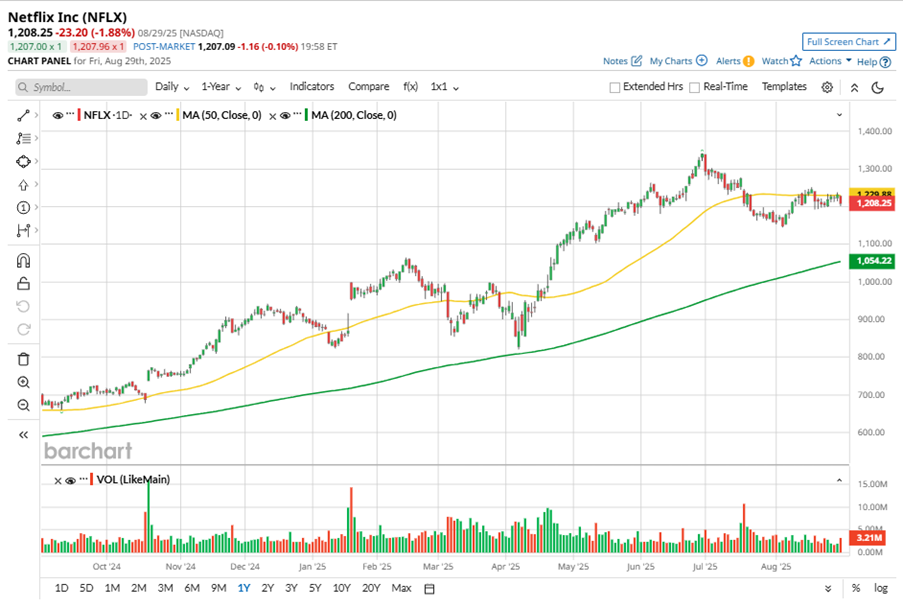
Task: Collapse the volume panel chevron
Action: pos(839,480)
